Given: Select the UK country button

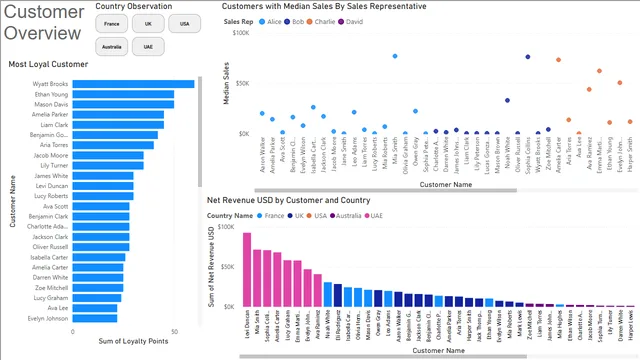Looking at the screenshot, I should pos(148,24).
